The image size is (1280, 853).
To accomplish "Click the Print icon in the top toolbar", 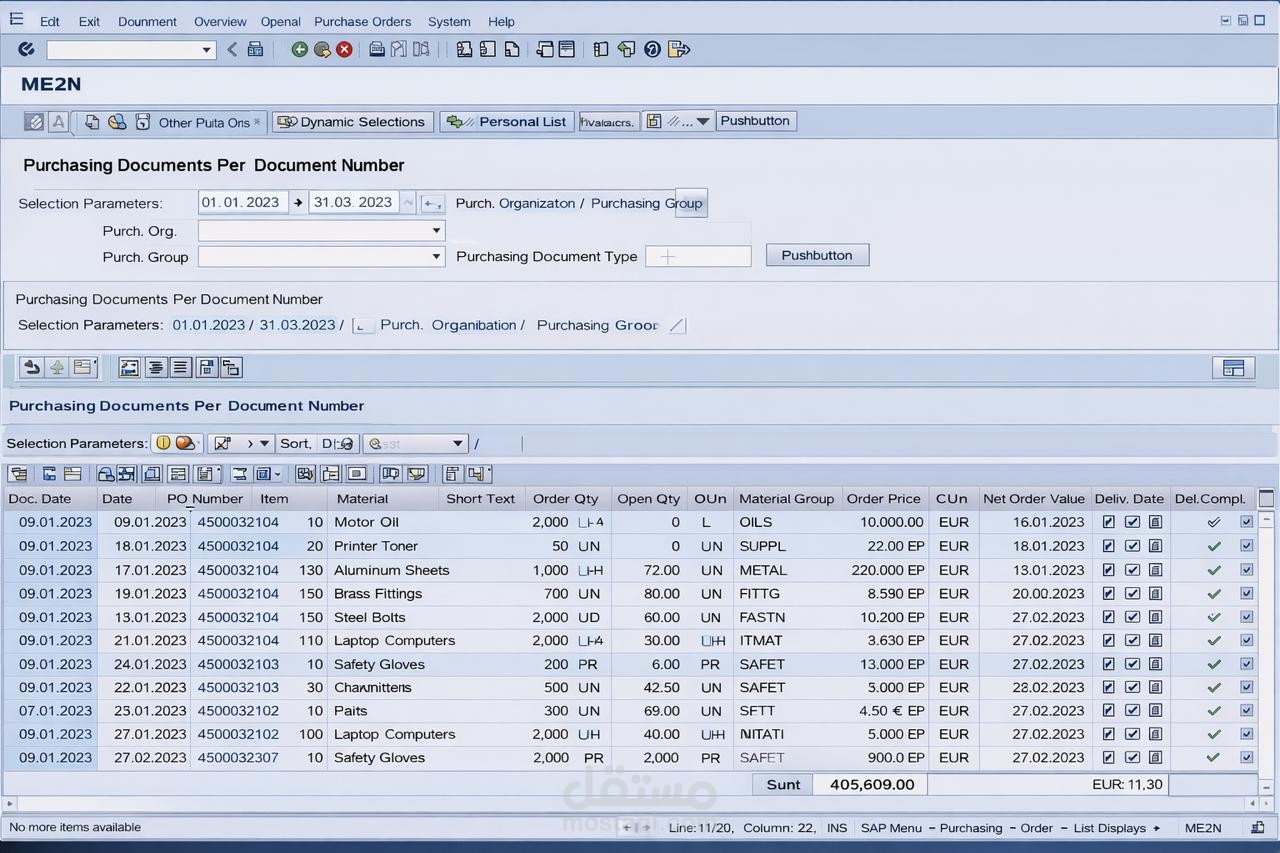I will pos(377,49).
